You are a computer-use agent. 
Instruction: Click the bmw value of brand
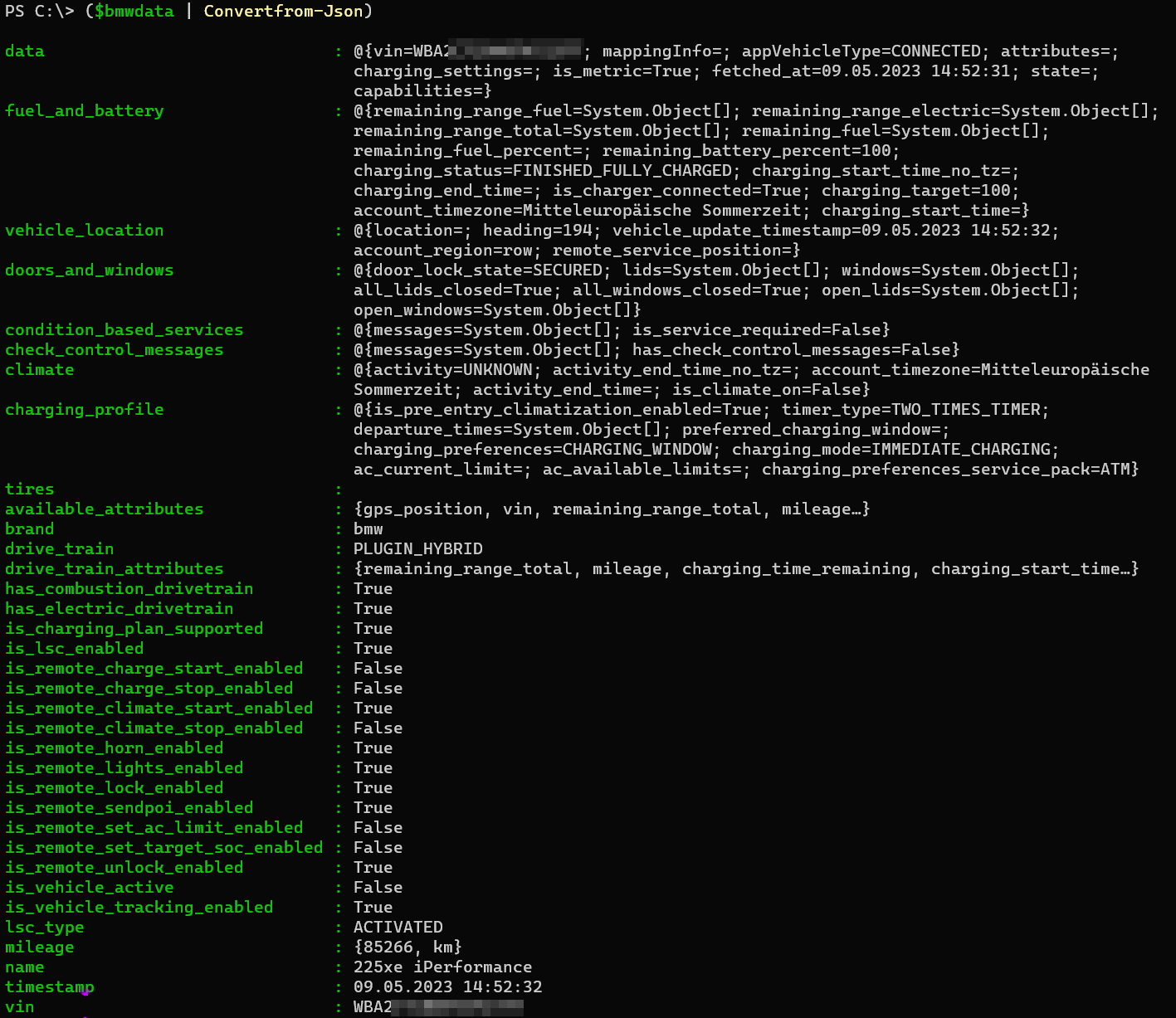368,528
